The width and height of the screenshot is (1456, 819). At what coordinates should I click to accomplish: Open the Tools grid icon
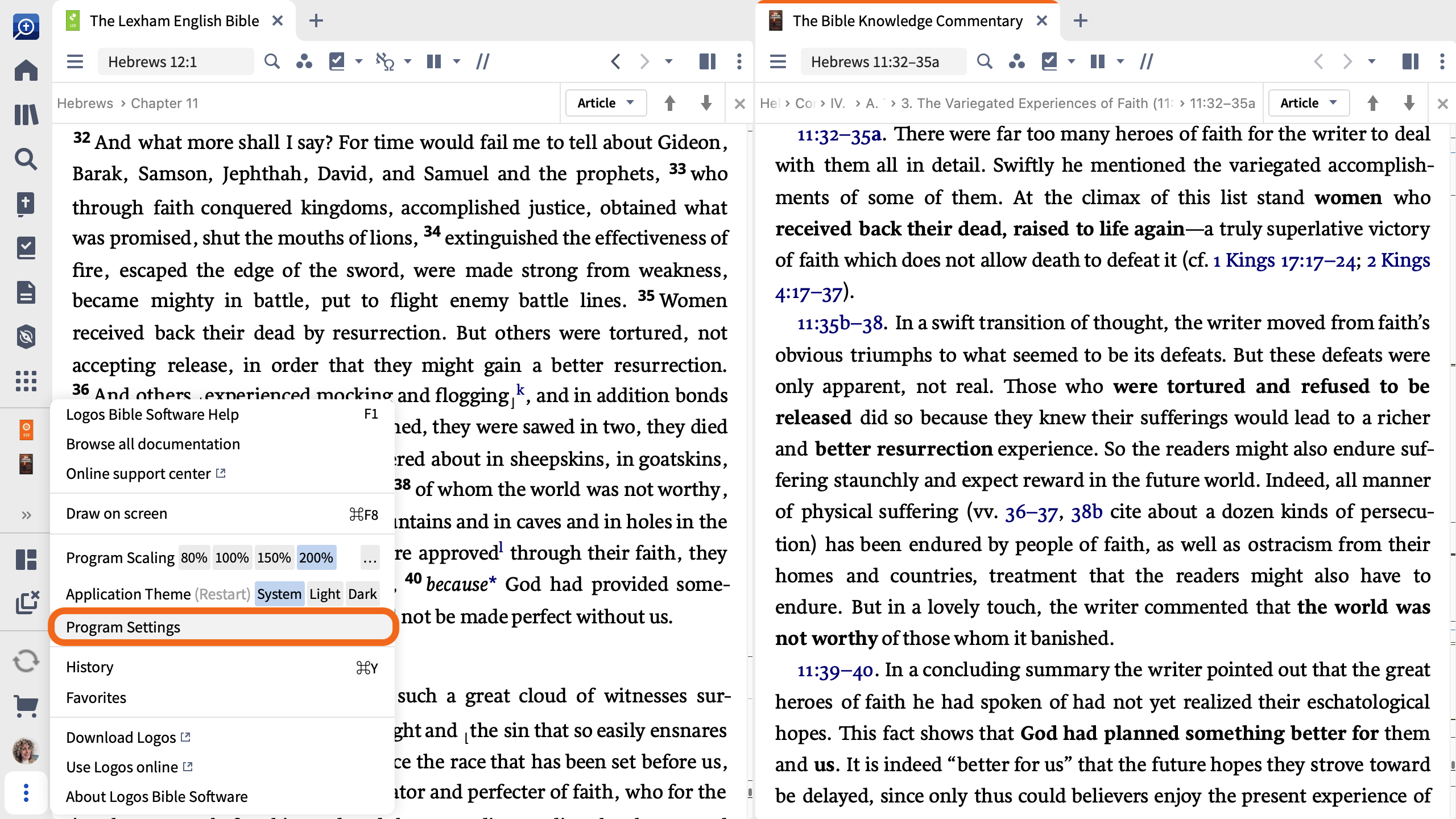26,381
